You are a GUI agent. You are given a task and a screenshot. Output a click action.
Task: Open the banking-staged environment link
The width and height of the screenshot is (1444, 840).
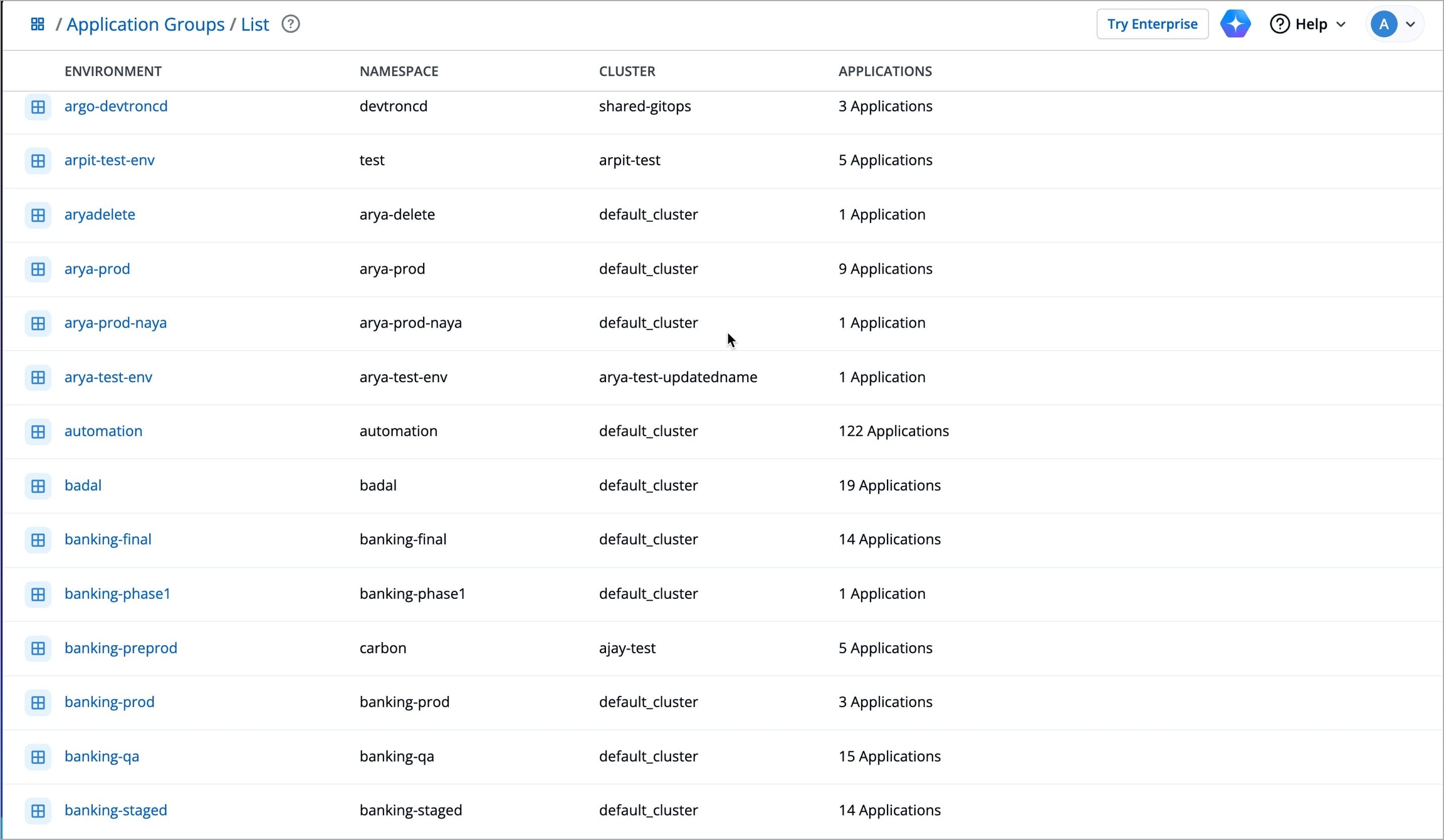116,810
